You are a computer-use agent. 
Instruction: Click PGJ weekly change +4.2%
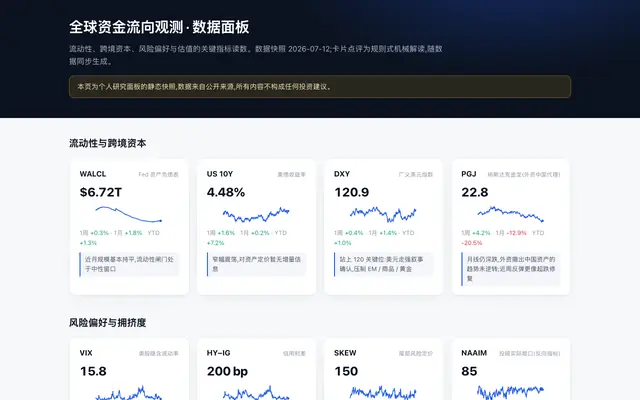[481, 233]
